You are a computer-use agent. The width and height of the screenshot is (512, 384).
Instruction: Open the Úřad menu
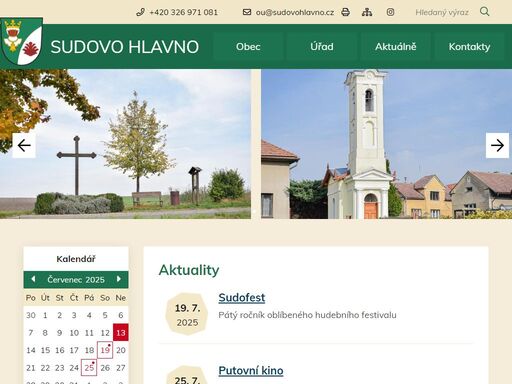click(322, 47)
